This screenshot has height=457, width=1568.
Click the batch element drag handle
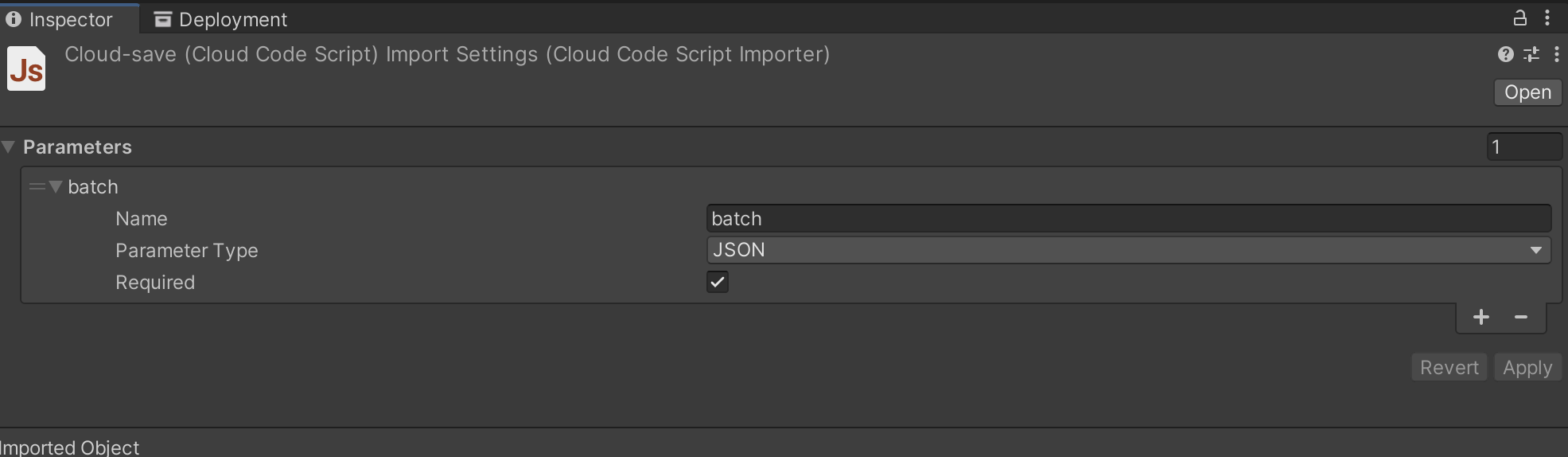(37, 187)
